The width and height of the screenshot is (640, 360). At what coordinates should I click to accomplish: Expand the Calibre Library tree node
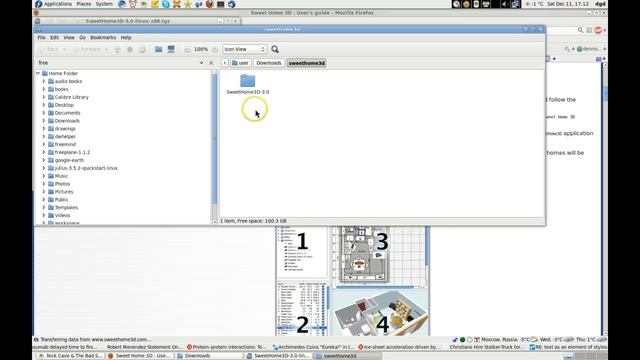[x=44, y=97]
